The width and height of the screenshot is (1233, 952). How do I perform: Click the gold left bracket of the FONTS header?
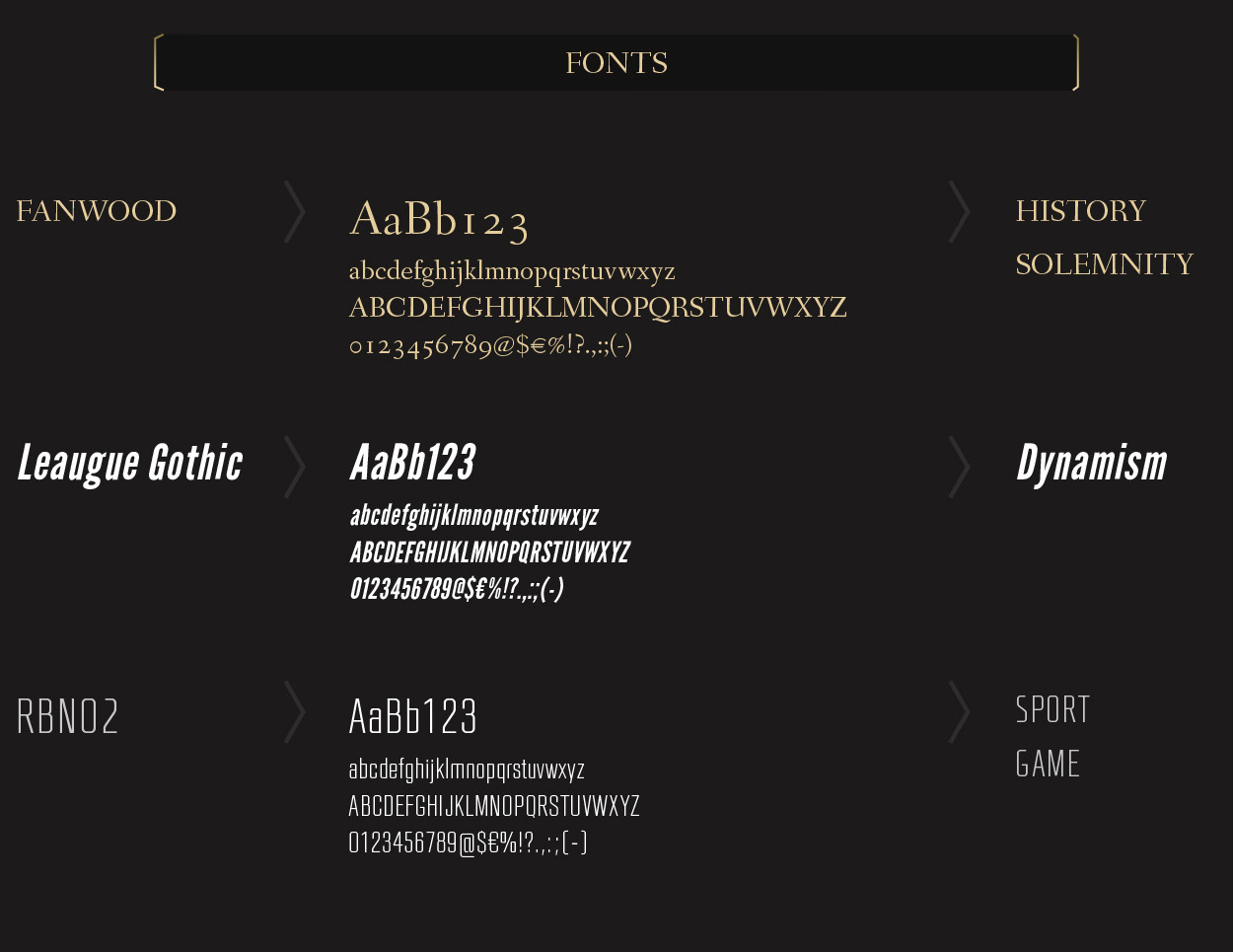[158, 63]
